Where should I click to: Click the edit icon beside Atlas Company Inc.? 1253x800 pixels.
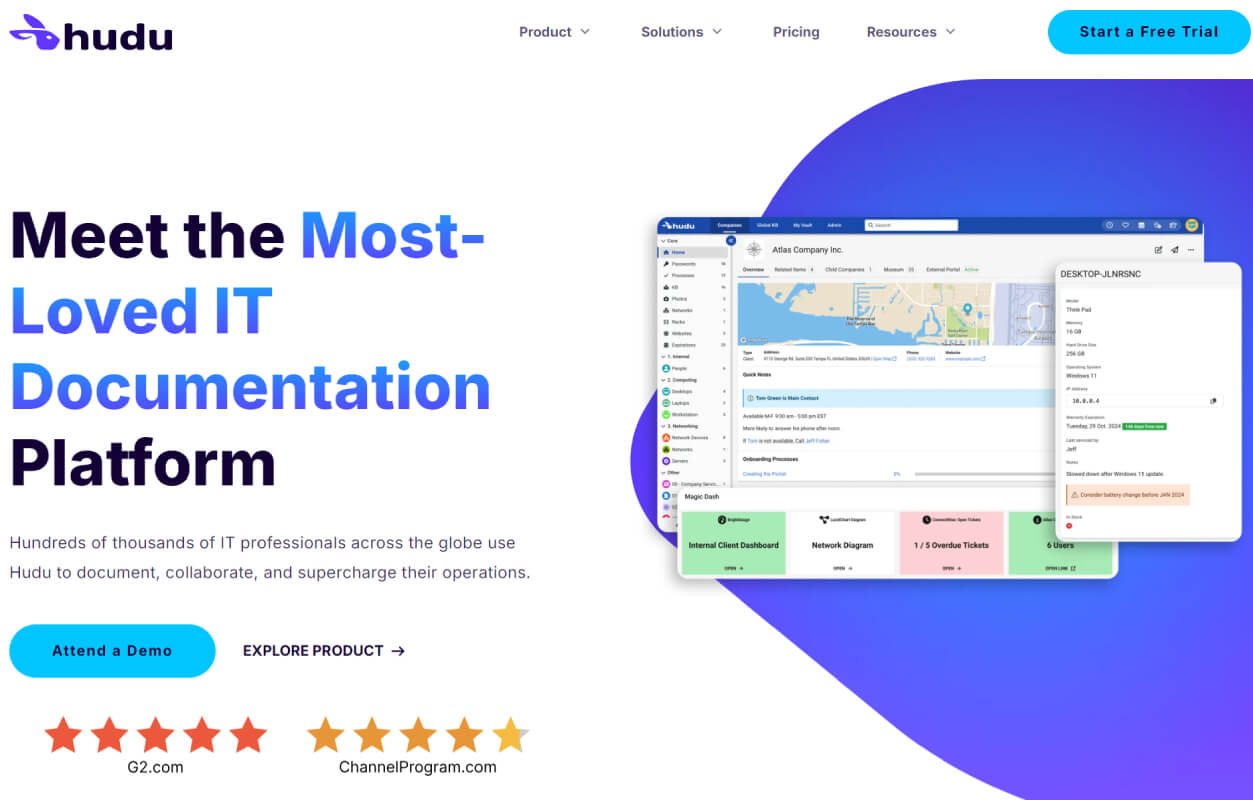click(1158, 250)
